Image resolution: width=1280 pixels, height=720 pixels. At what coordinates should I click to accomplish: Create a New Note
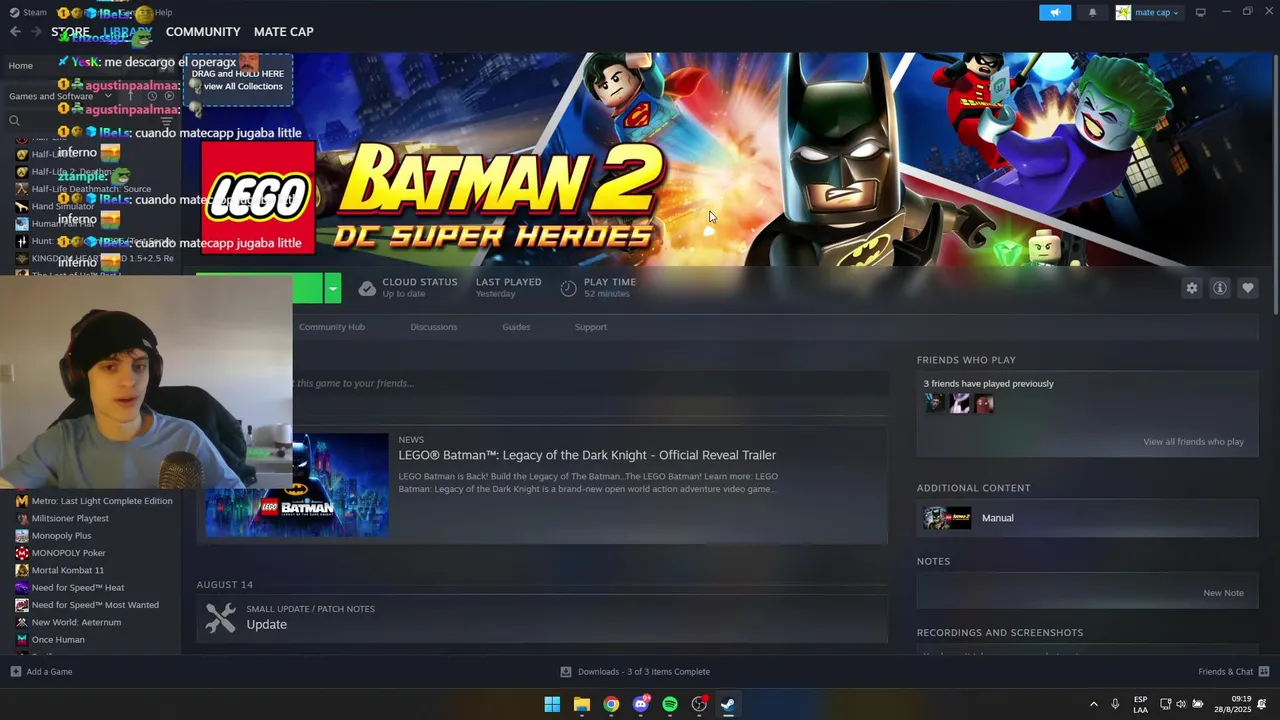pyautogui.click(x=1223, y=593)
